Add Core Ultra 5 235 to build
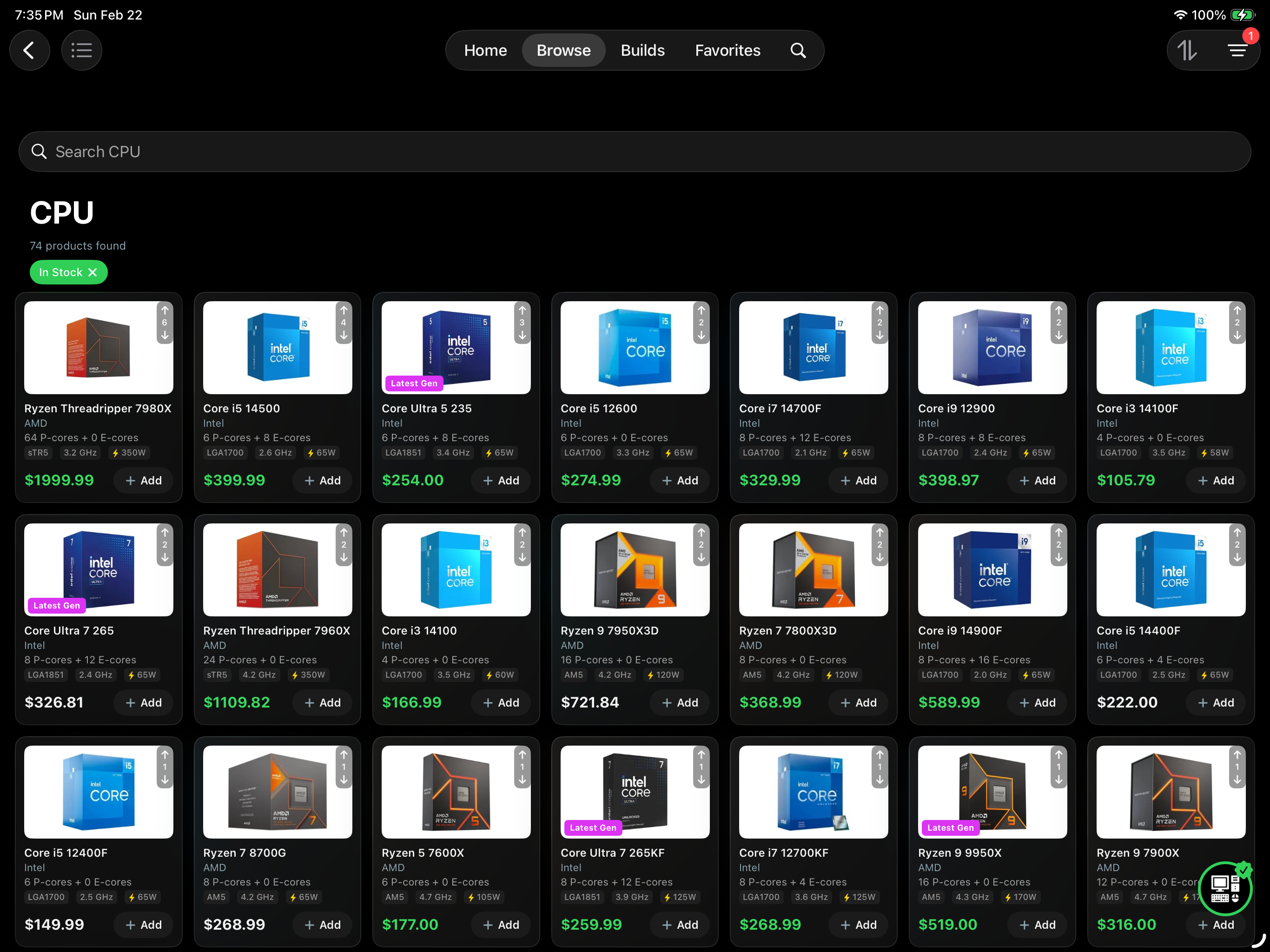 click(x=501, y=481)
